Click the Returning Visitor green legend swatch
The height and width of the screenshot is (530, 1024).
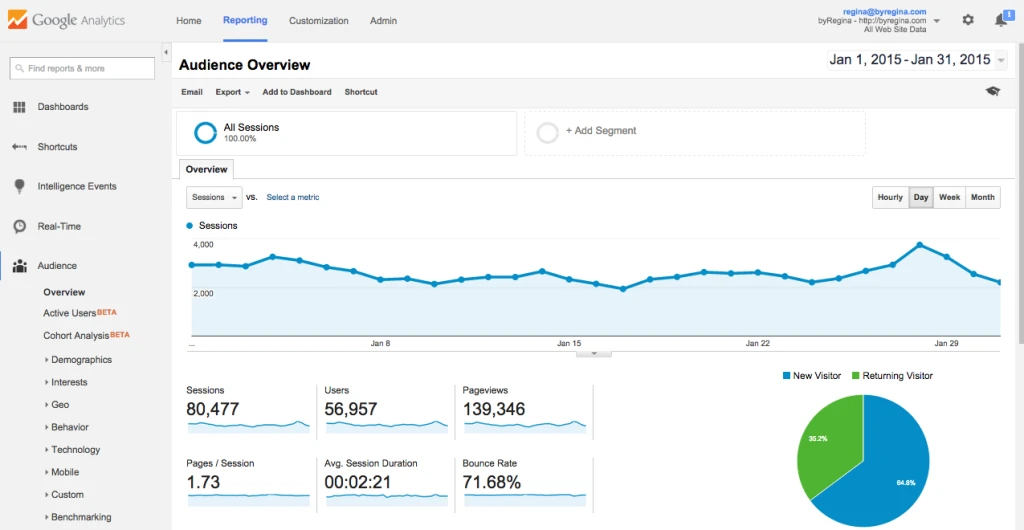[856, 376]
